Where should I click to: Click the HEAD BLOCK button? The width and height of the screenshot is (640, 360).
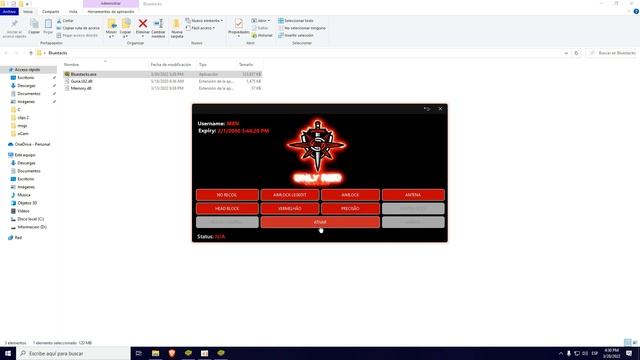(227, 209)
